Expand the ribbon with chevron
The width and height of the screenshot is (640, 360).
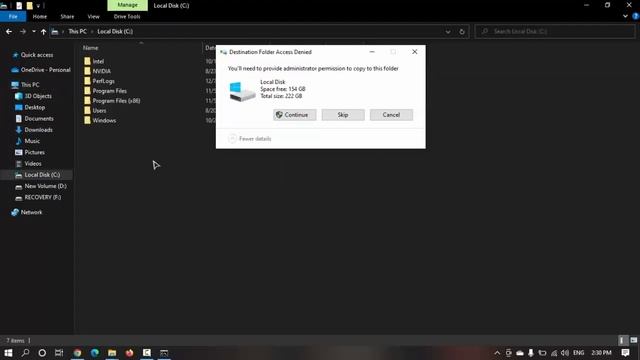(x=625, y=16)
